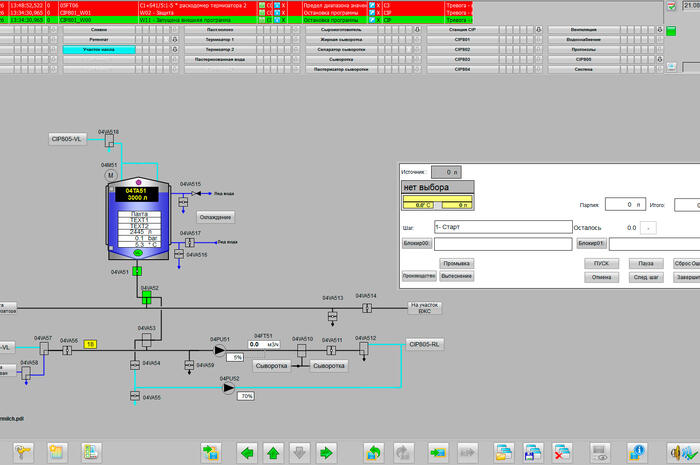The width and height of the screenshot is (700, 465).
Task: Open the Протоколы section
Action: point(584,50)
